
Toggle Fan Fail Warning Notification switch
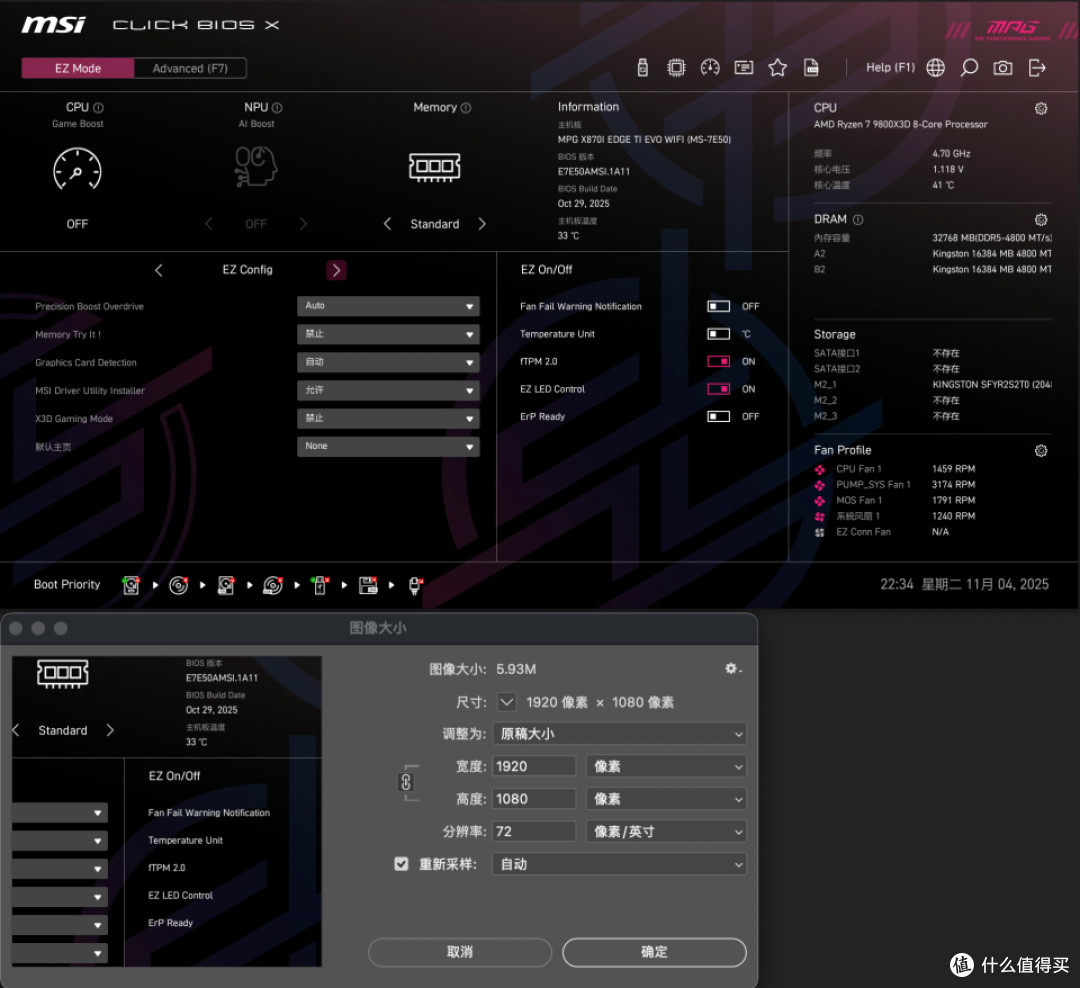tap(718, 307)
